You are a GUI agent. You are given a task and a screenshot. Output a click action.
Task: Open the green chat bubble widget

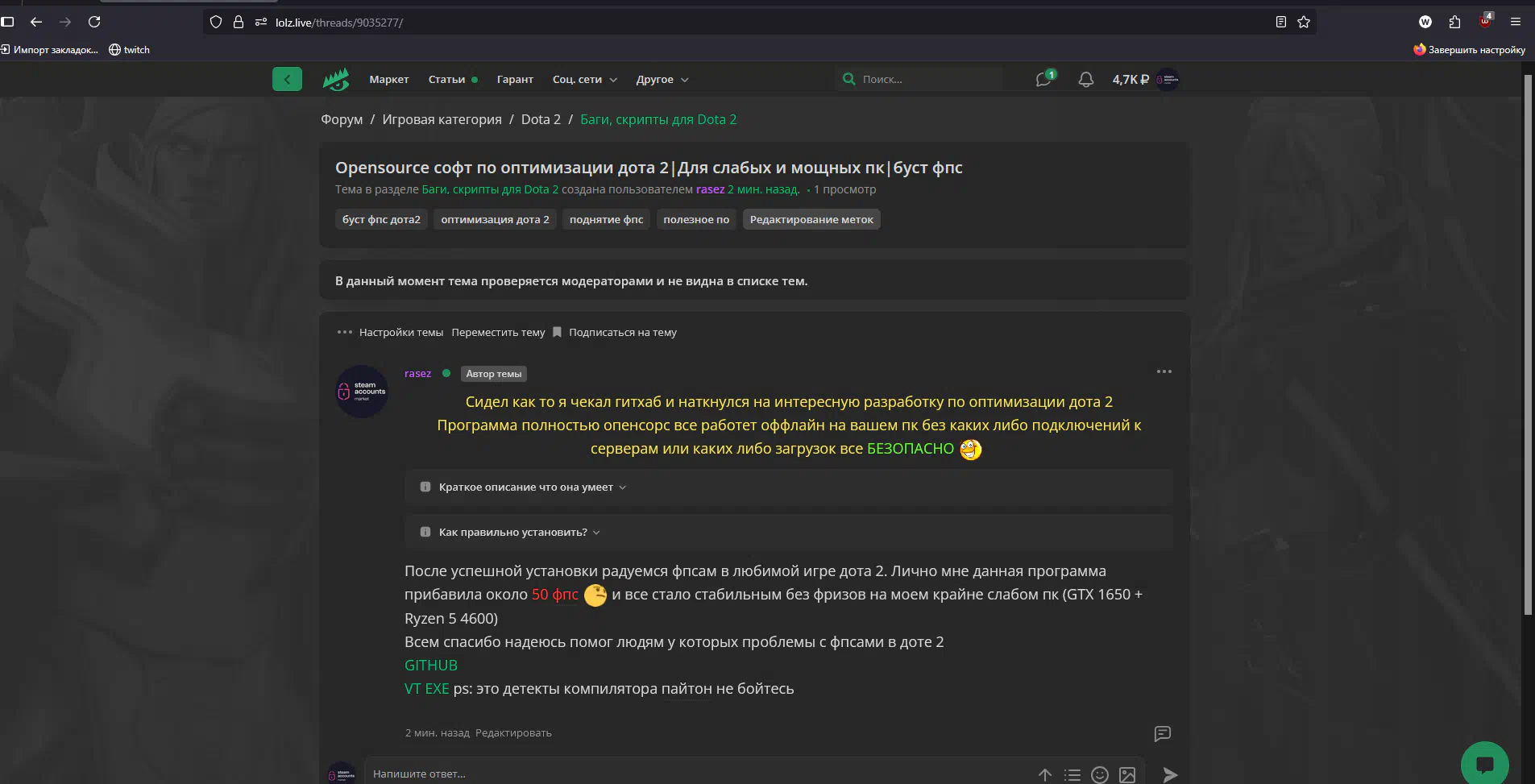point(1484,763)
